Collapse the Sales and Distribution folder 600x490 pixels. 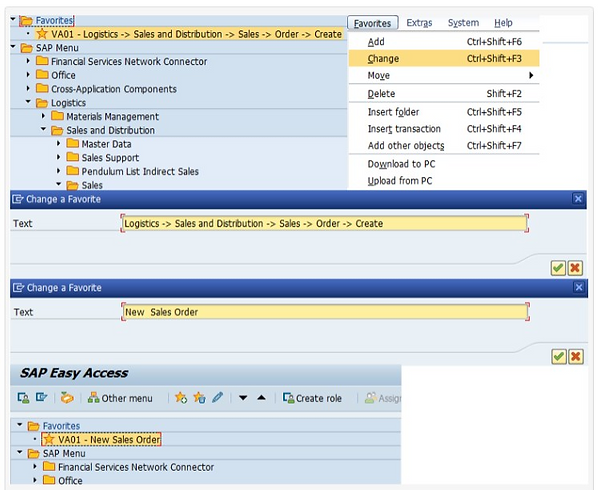pos(44,129)
